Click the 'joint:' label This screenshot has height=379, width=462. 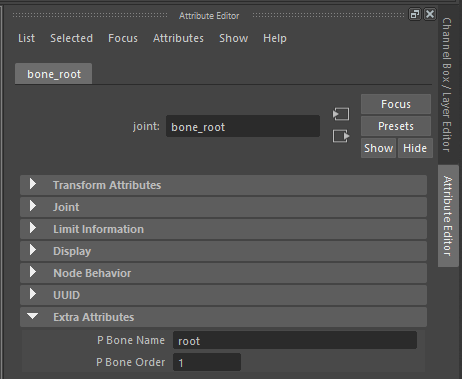pyautogui.click(x=146, y=127)
